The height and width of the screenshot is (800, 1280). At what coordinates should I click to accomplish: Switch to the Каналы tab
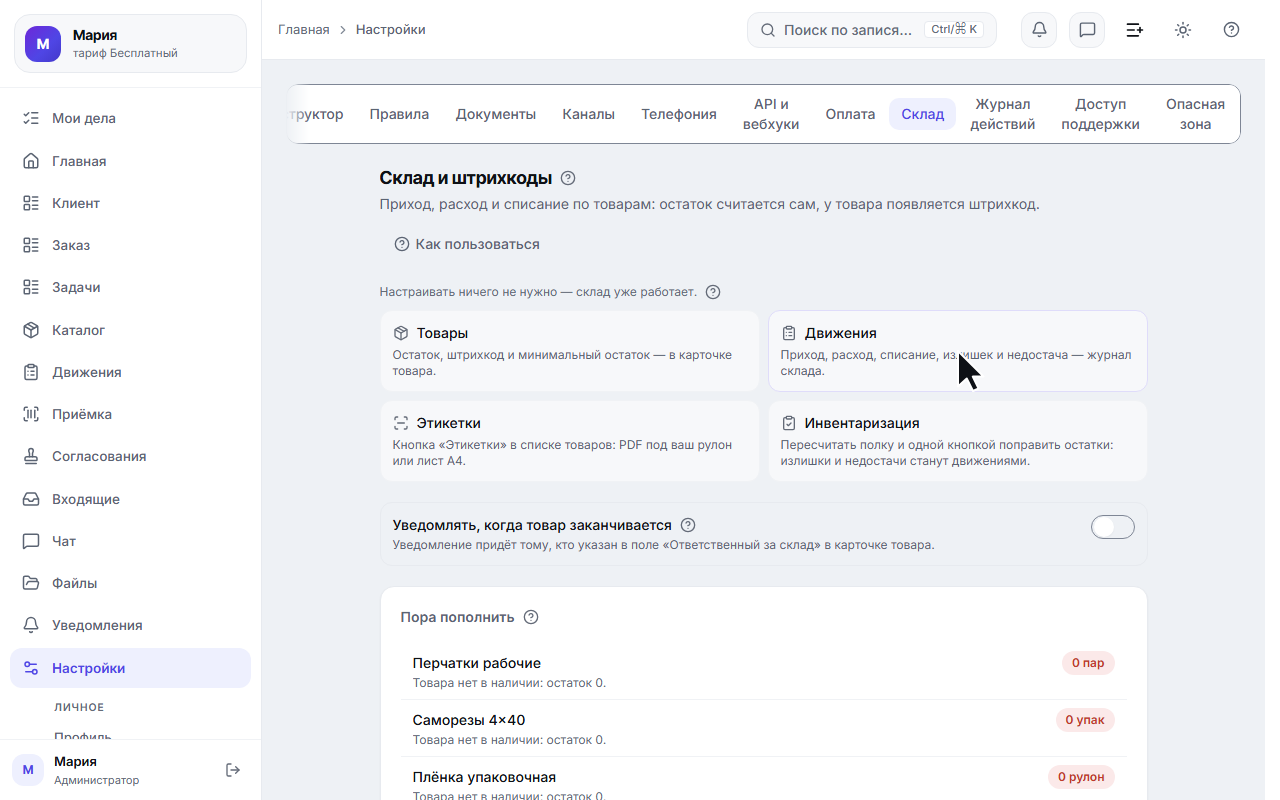point(588,114)
